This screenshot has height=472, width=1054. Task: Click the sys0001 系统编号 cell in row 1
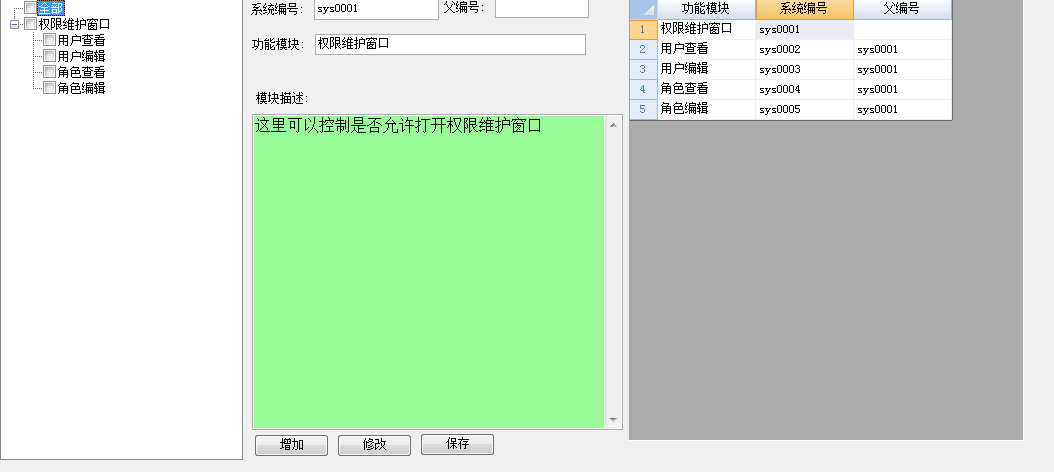pyautogui.click(x=805, y=30)
